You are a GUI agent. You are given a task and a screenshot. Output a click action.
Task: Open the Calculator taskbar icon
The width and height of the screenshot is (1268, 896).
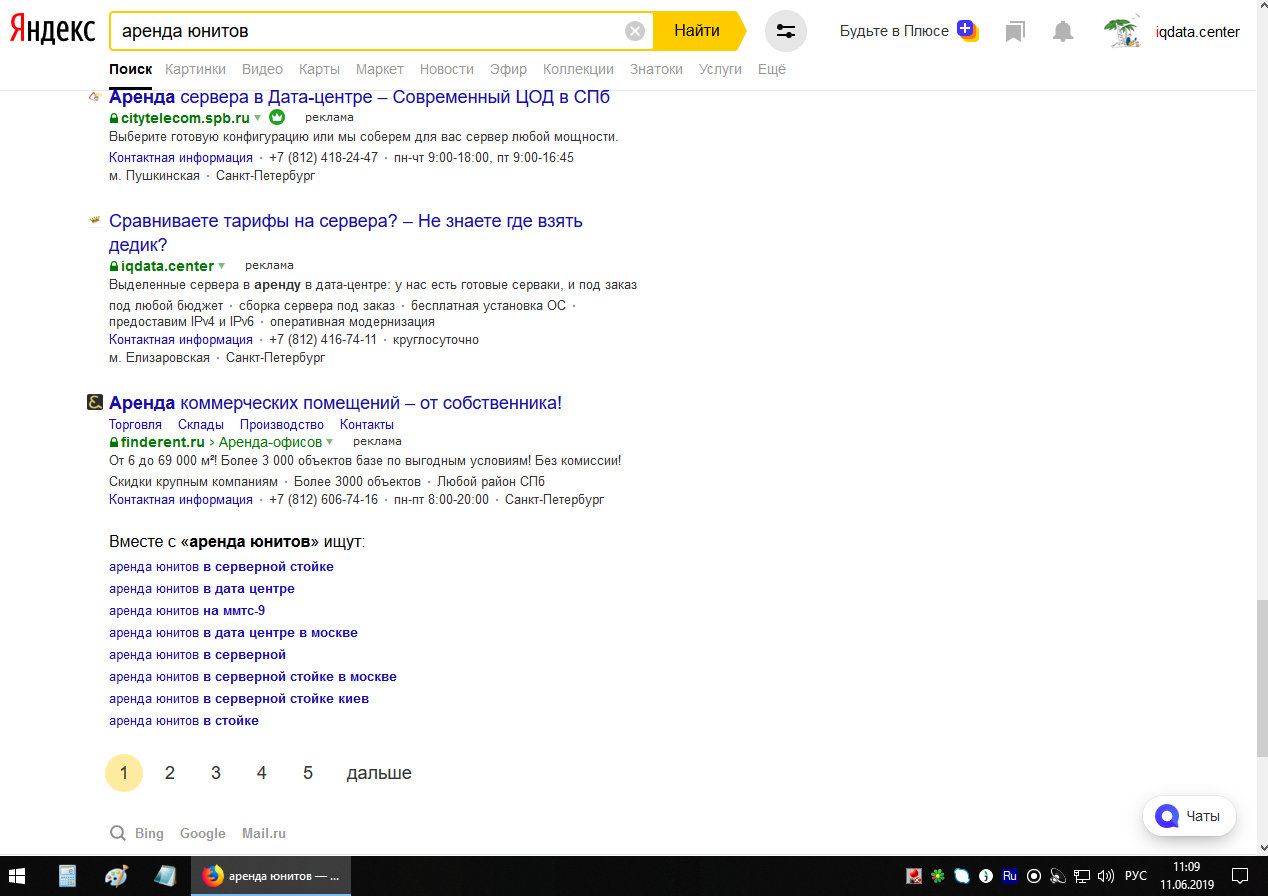point(67,876)
